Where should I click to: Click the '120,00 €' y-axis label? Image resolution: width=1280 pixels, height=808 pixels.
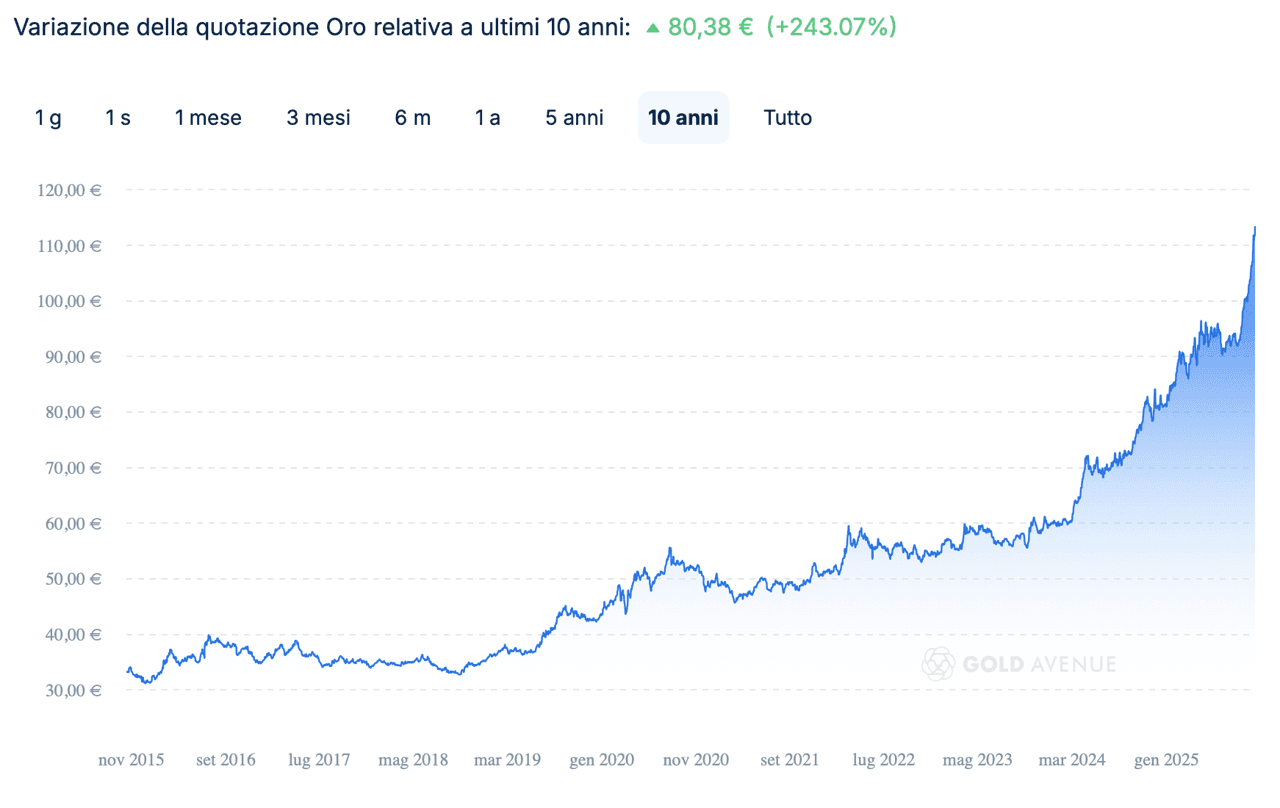click(68, 190)
